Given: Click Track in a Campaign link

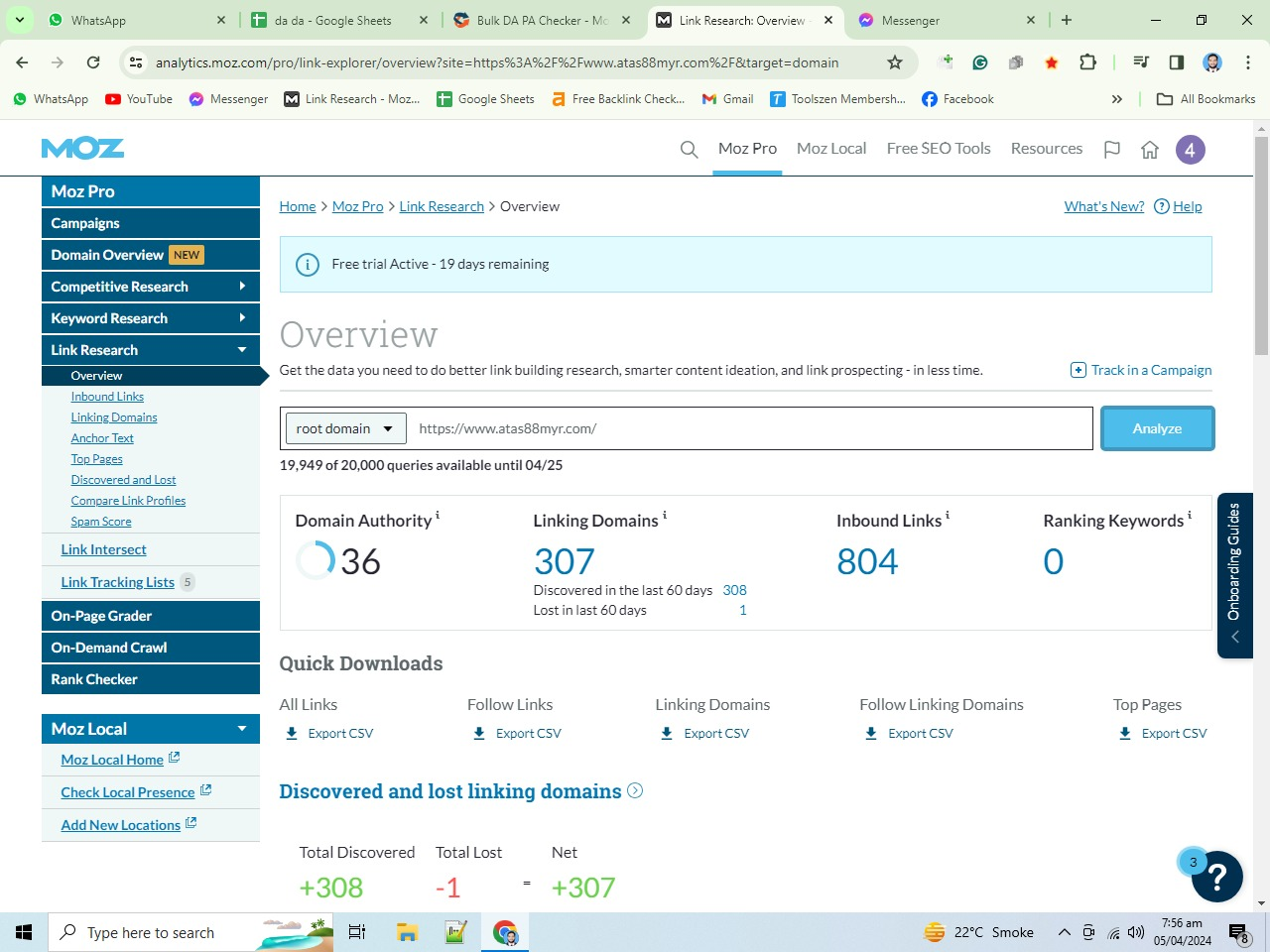Looking at the screenshot, I should (1141, 370).
